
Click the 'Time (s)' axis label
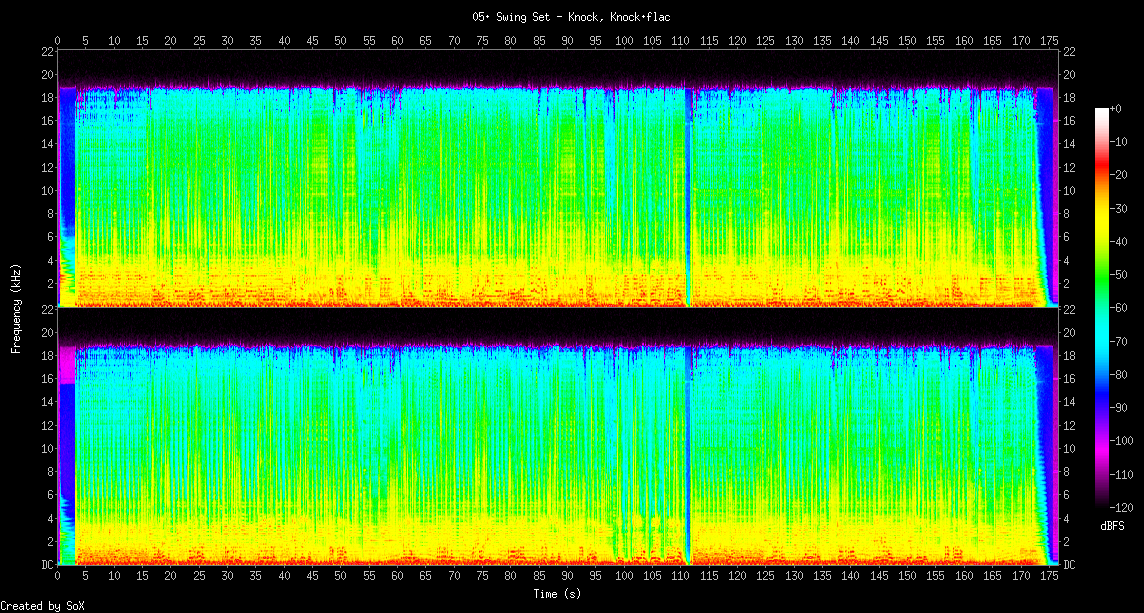click(x=558, y=594)
